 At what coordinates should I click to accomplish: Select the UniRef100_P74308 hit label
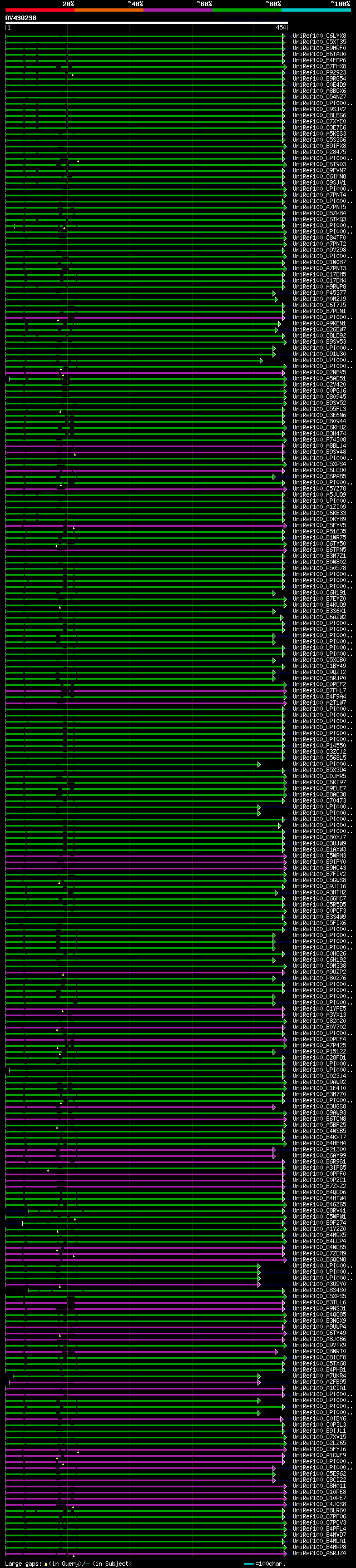pyautogui.click(x=319, y=439)
